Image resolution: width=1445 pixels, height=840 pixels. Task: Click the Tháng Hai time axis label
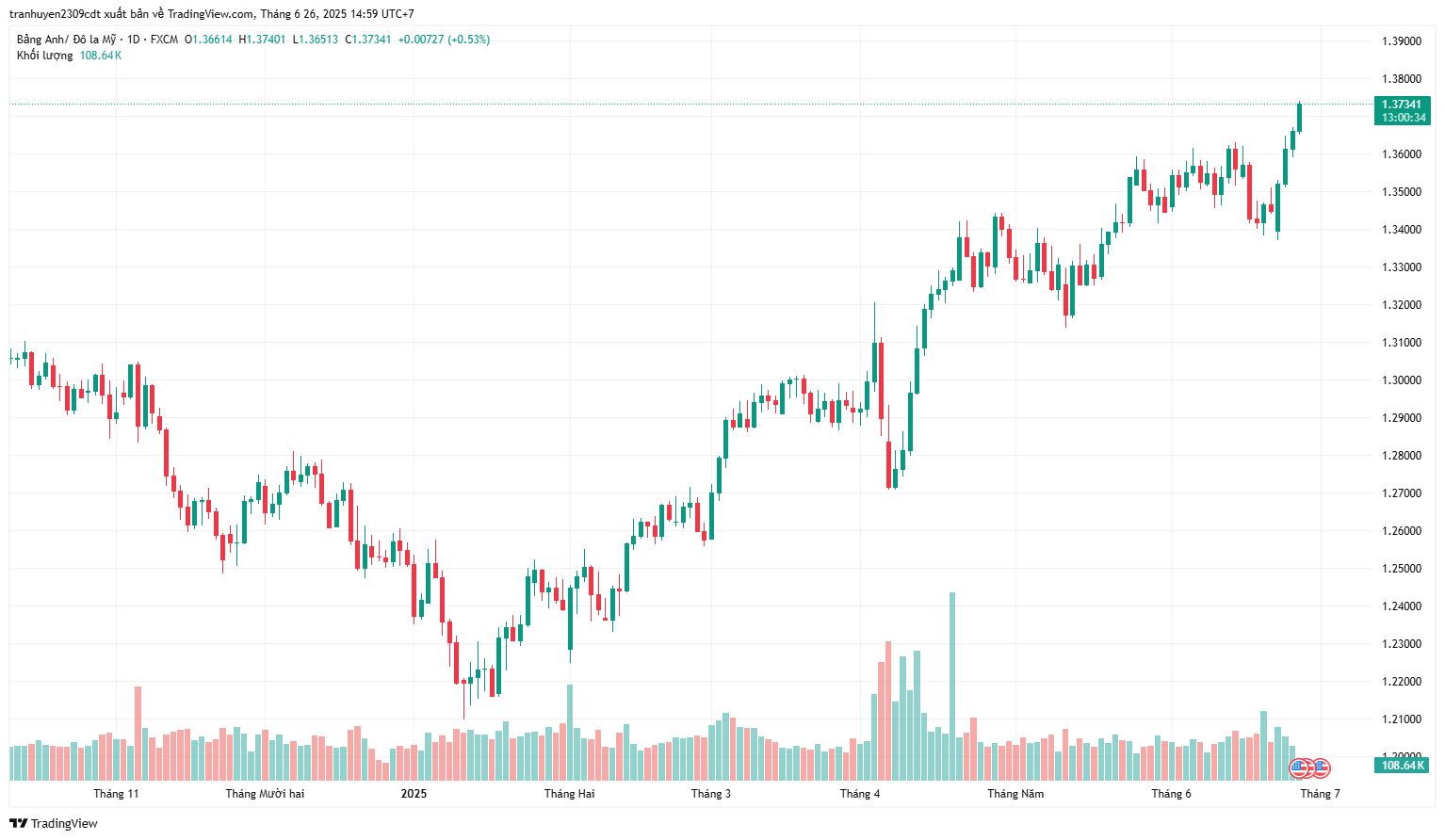pos(569,794)
